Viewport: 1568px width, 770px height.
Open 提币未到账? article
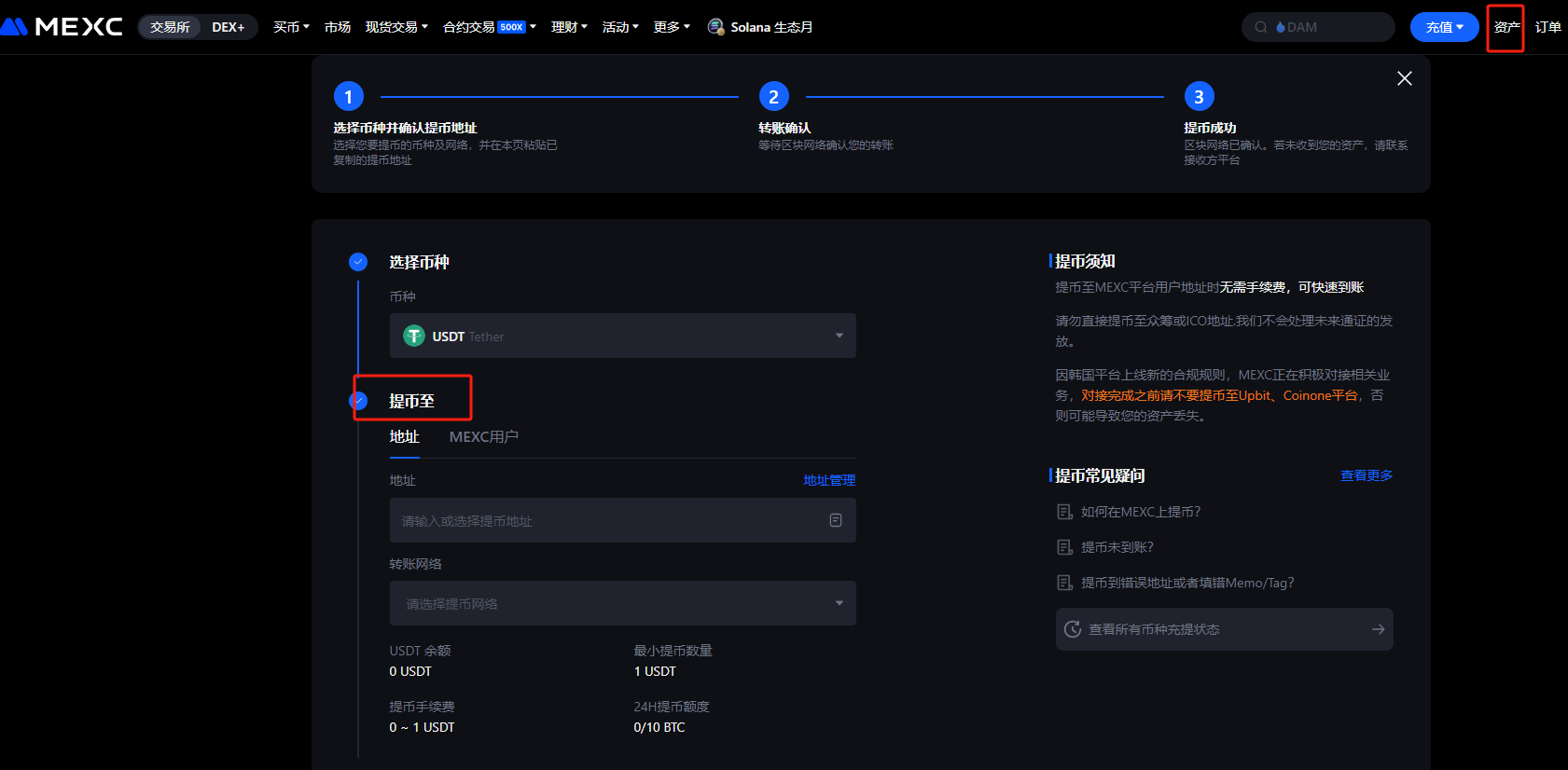[1117, 547]
